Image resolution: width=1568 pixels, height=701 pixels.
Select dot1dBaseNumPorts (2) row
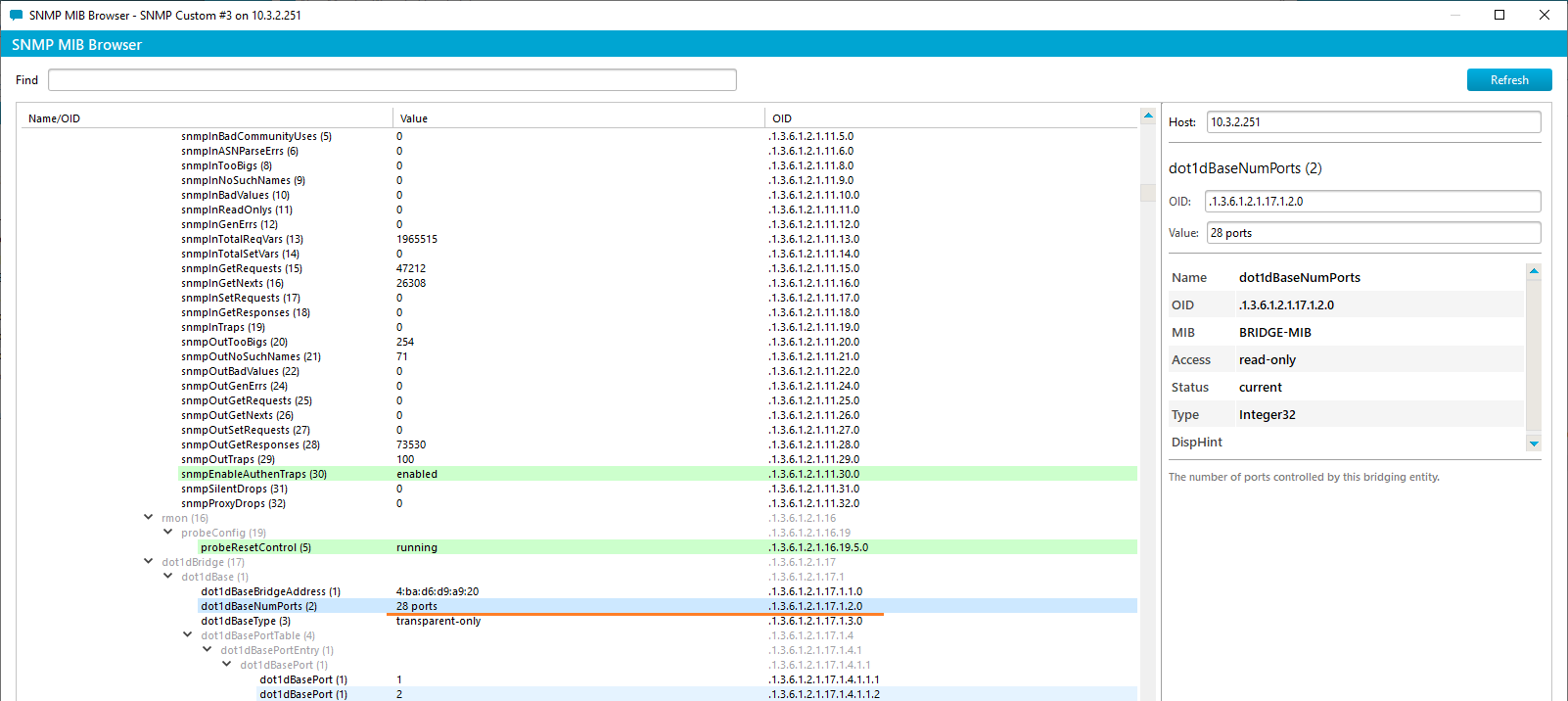coord(668,606)
